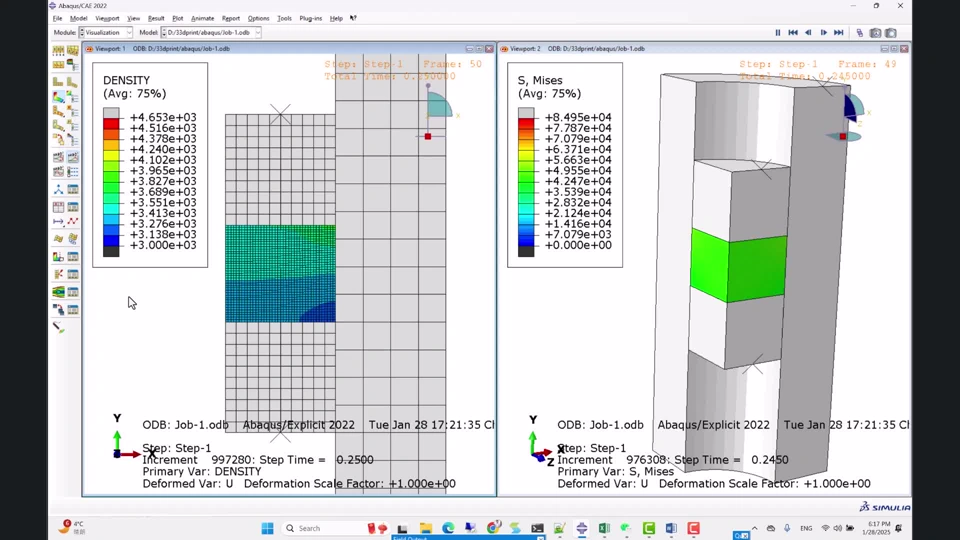Viewport: 960px width, 540px height.
Task: Create coordinate system tool
Action: pyautogui.click(x=58, y=189)
